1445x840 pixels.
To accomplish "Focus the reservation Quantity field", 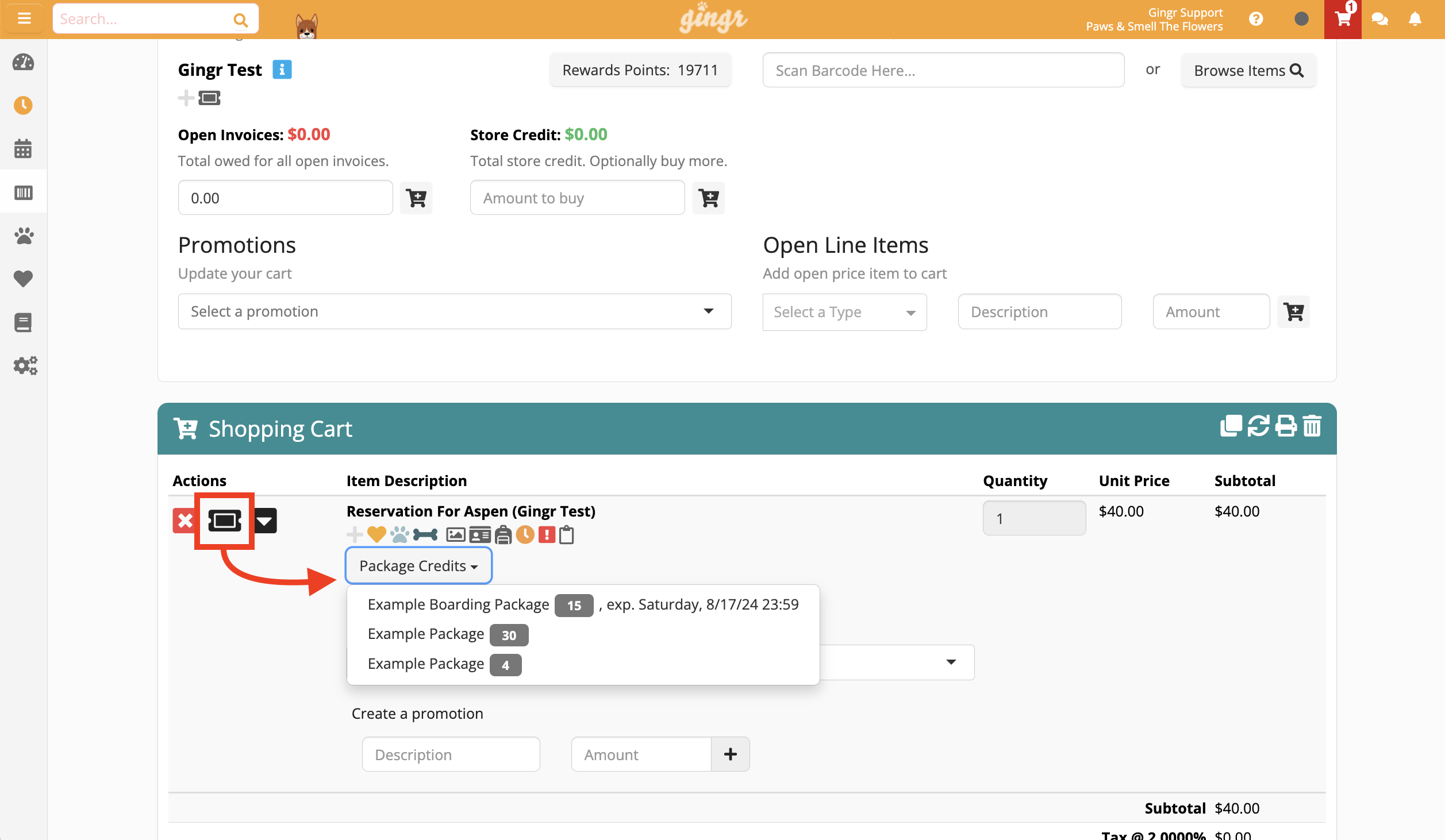I will click(x=1034, y=518).
